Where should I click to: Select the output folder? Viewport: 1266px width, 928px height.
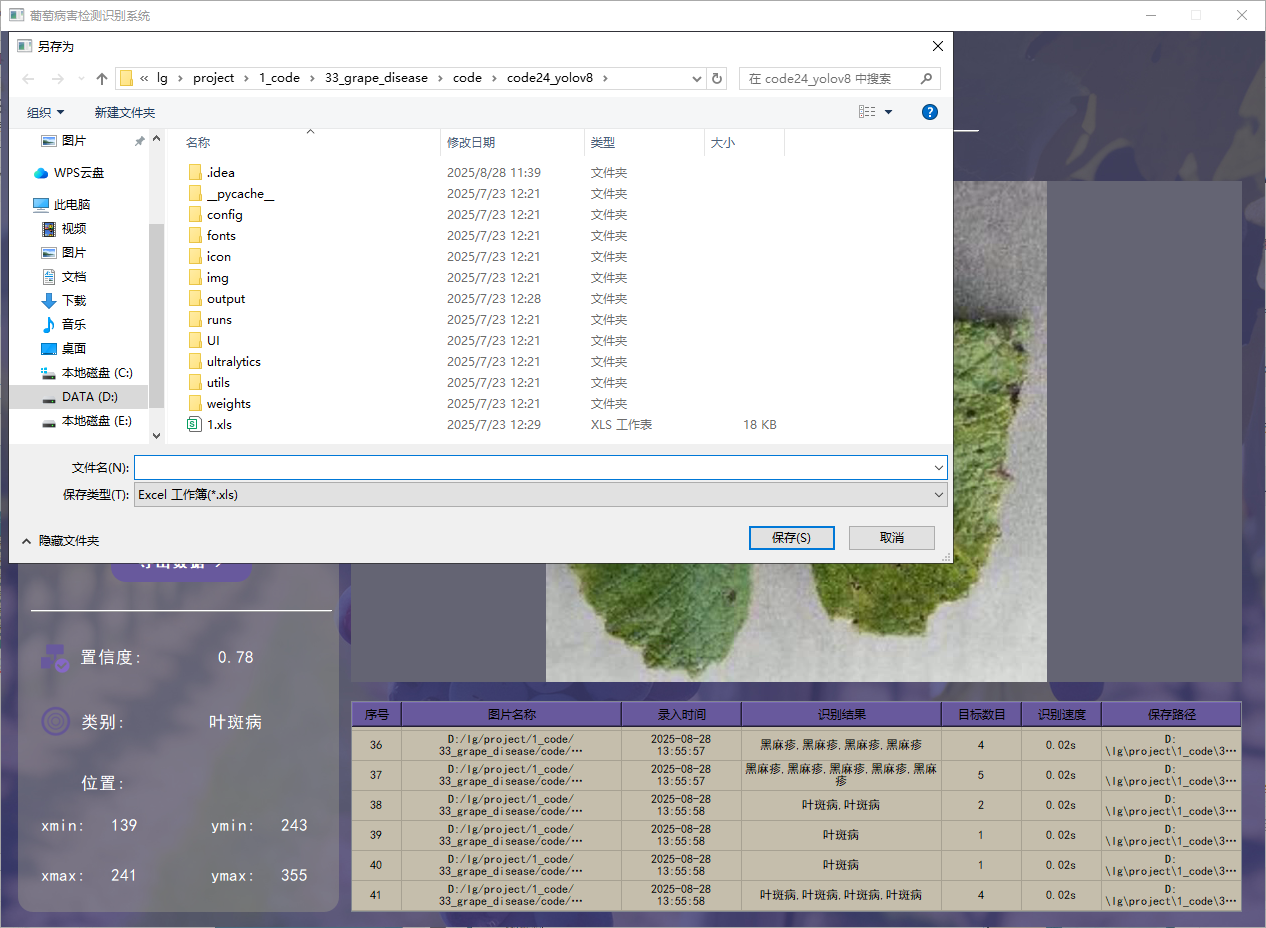[216, 299]
